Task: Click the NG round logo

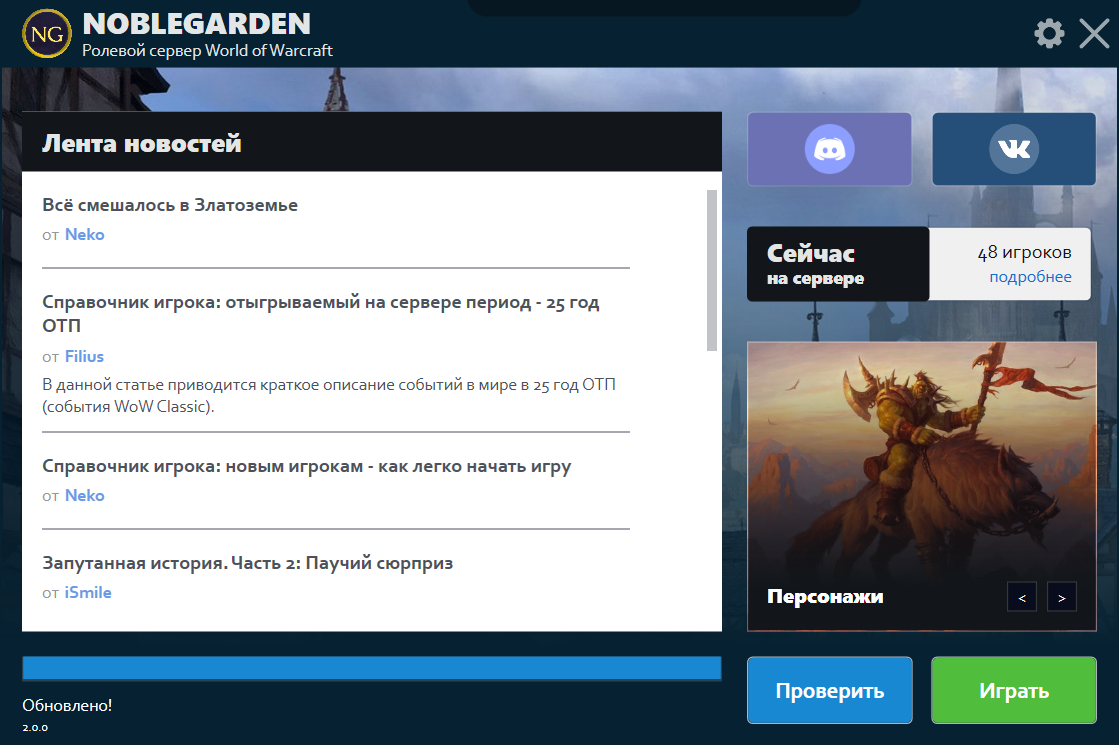Action: tap(47, 33)
